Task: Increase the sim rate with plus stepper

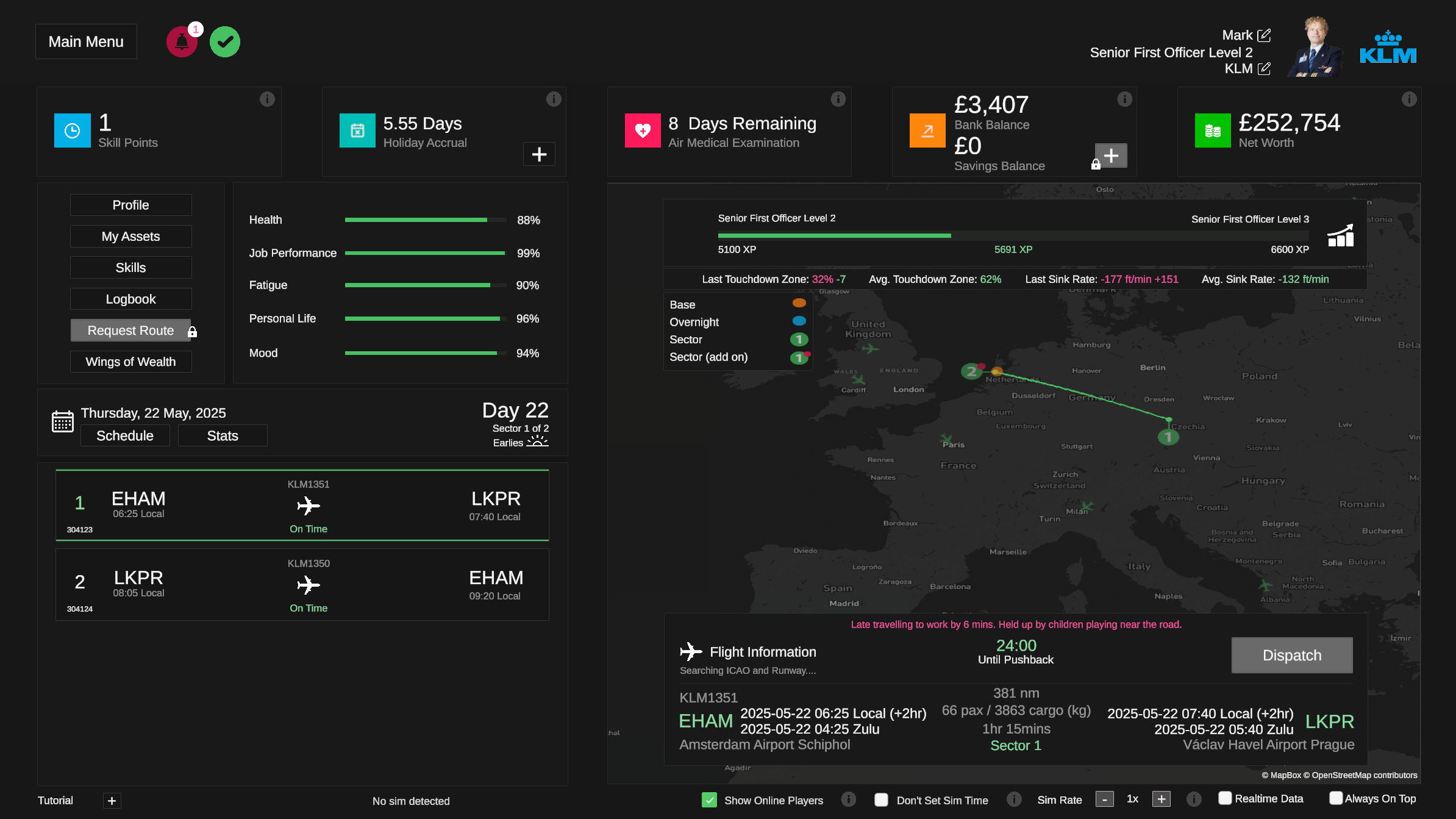Action: [1161, 799]
